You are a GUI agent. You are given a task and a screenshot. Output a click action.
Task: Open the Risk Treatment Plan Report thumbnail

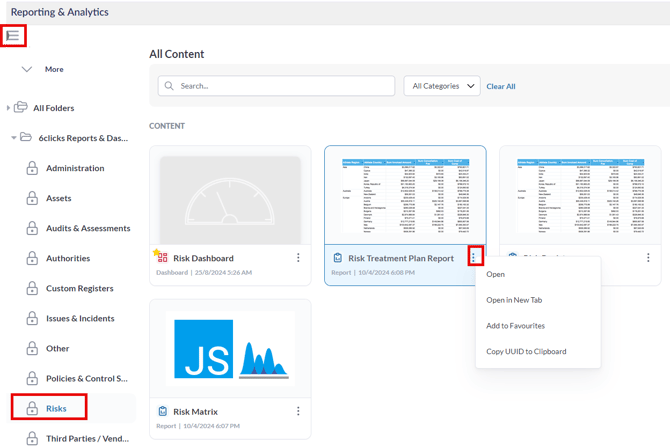pos(405,196)
